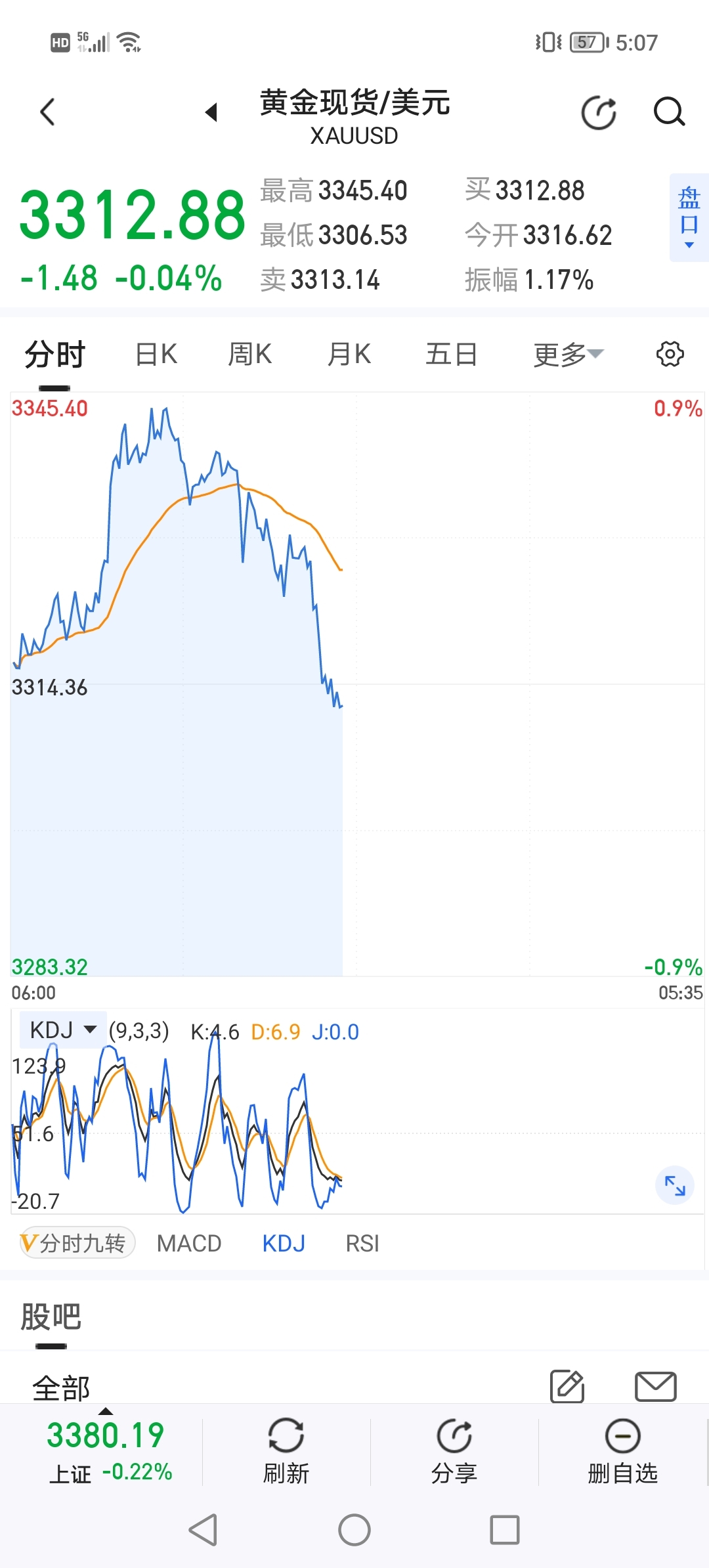Image resolution: width=709 pixels, height=1568 pixels.
Task: Open the search magnifier icon
Action: pyautogui.click(x=669, y=112)
